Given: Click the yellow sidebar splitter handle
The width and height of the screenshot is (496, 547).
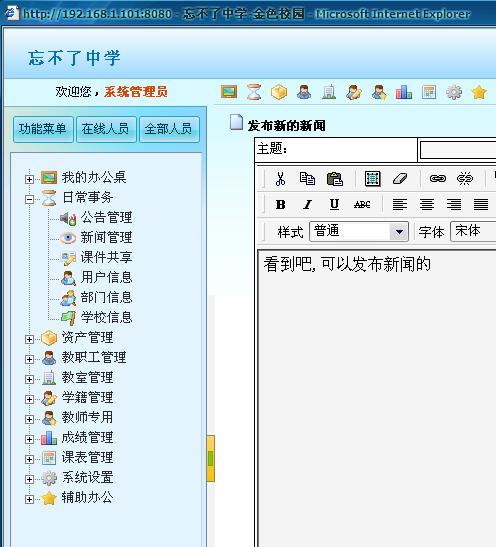Looking at the screenshot, I should 211,458.
